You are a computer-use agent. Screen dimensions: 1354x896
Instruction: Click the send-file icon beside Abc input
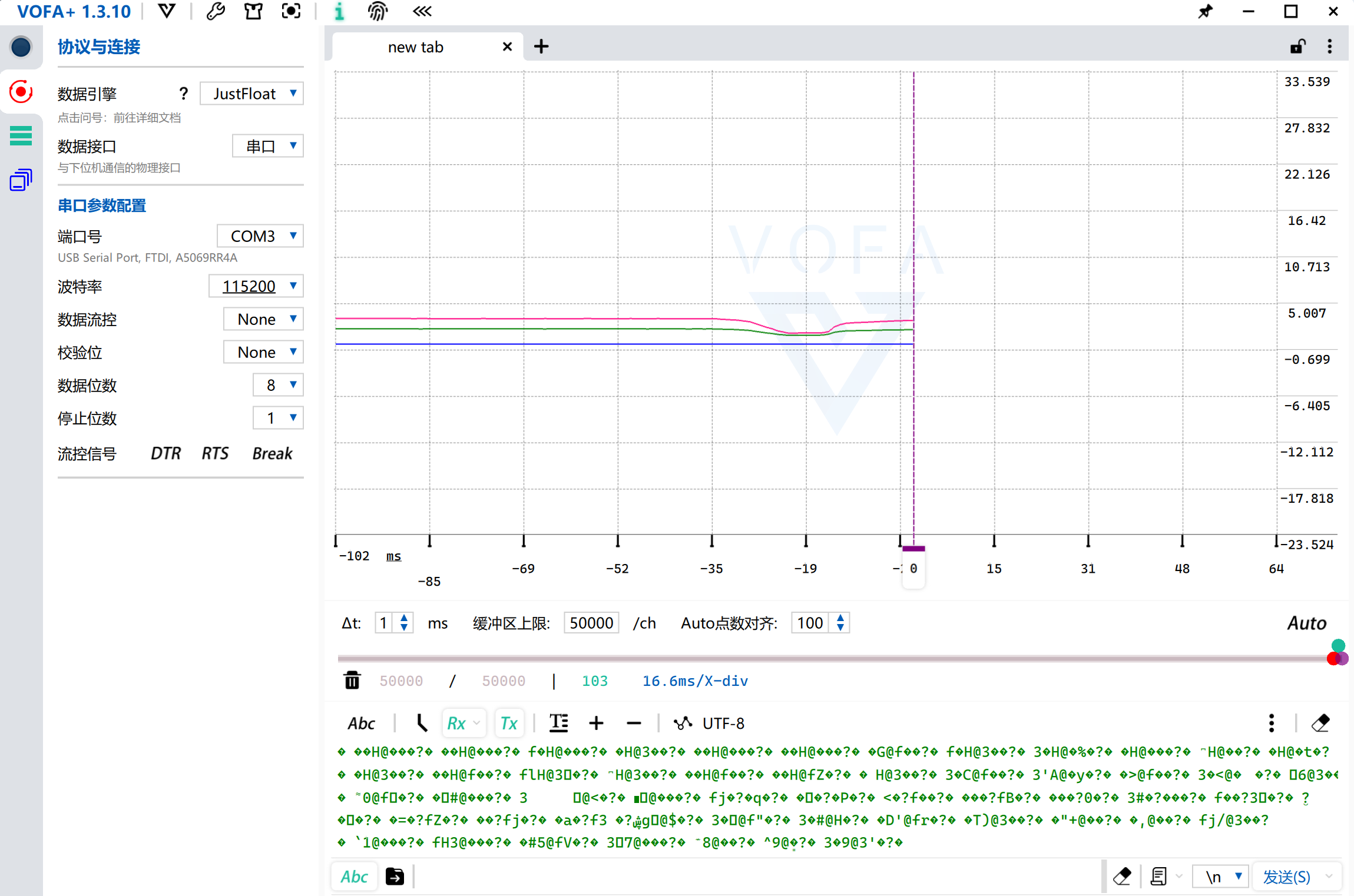(x=395, y=877)
